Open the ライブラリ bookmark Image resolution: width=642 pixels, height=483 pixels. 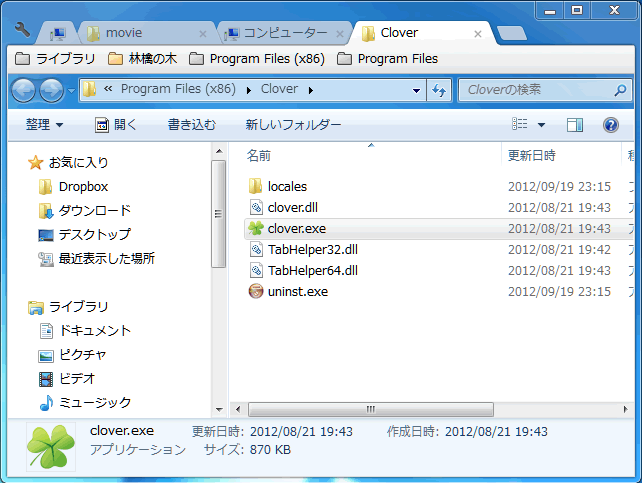(55, 59)
